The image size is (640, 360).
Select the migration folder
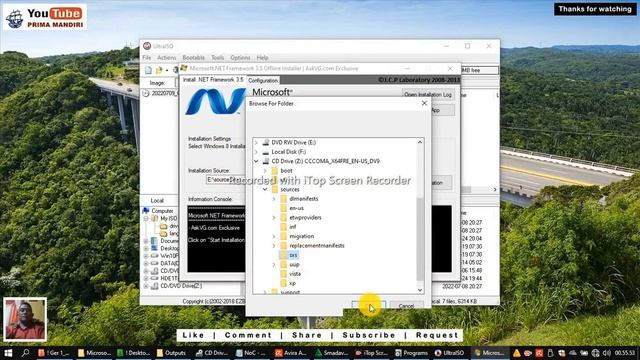pyautogui.click(x=302, y=236)
